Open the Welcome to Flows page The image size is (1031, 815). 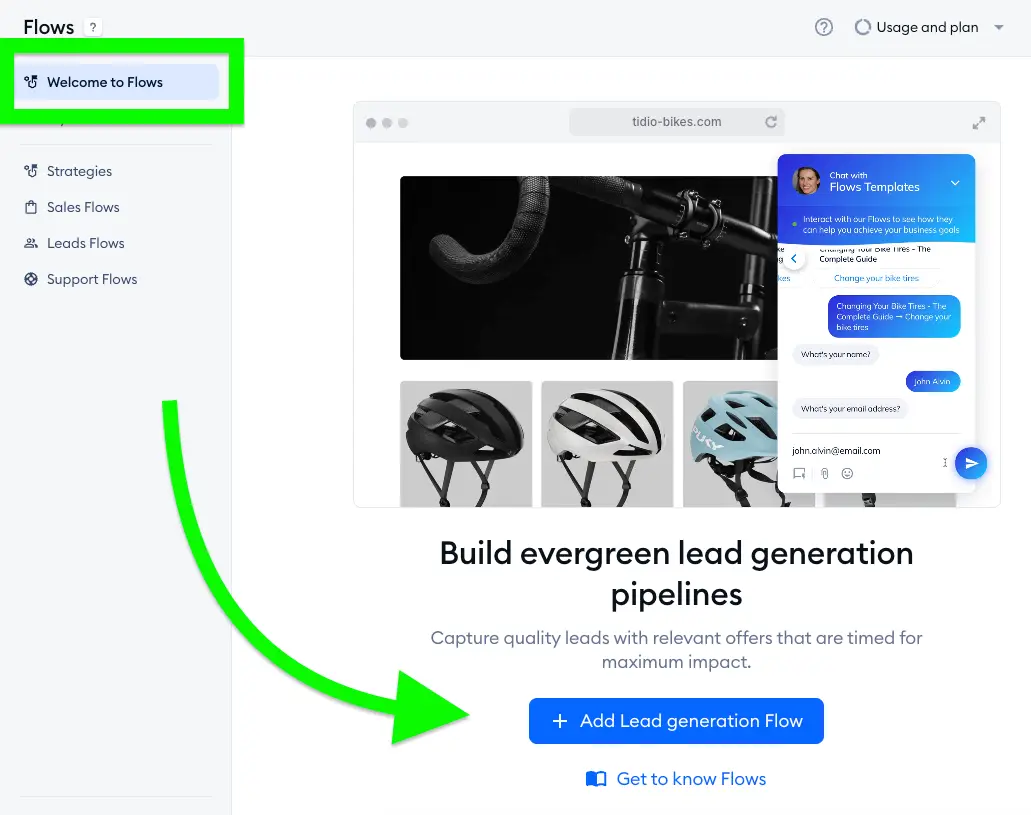[117, 82]
